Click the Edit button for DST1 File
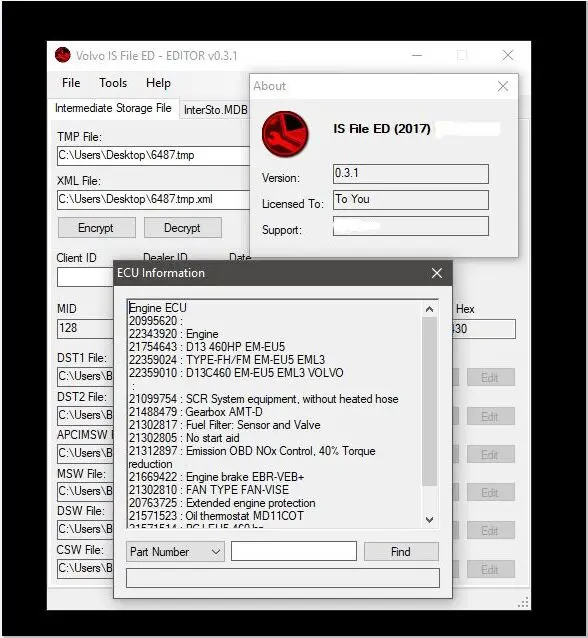588x638 pixels. (x=491, y=378)
